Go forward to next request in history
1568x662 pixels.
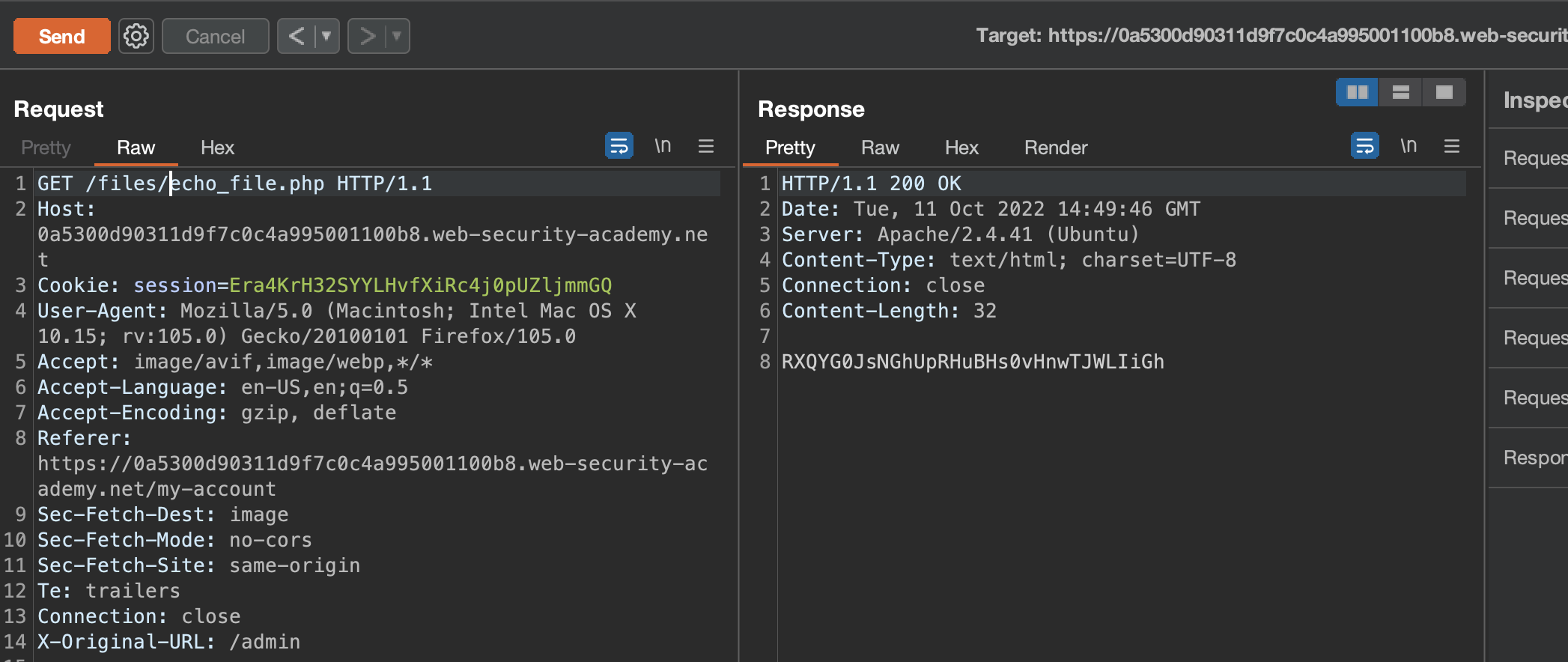pos(367,36)
